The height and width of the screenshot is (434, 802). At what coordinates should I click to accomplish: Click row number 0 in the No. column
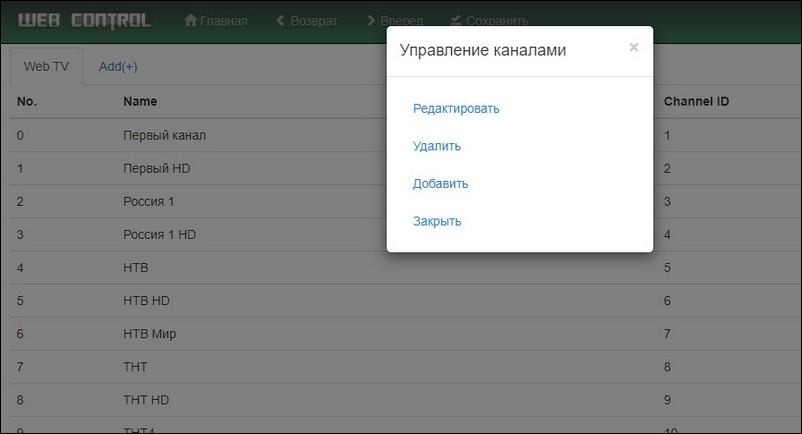coord(20,135)
